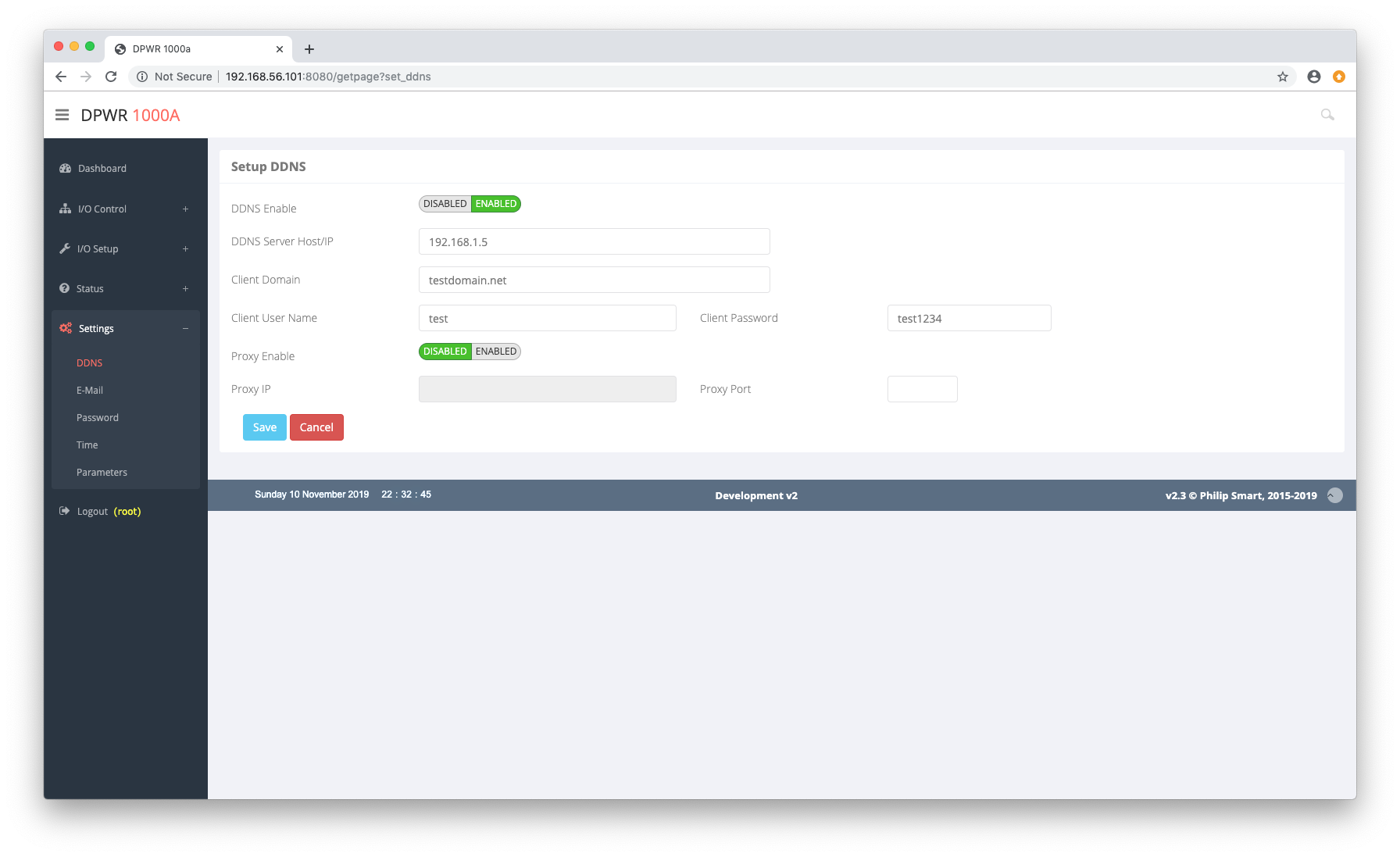1400x857 pixels.
Task: Click scroll-to-top arrow in footer
Action: point(1334,495)
